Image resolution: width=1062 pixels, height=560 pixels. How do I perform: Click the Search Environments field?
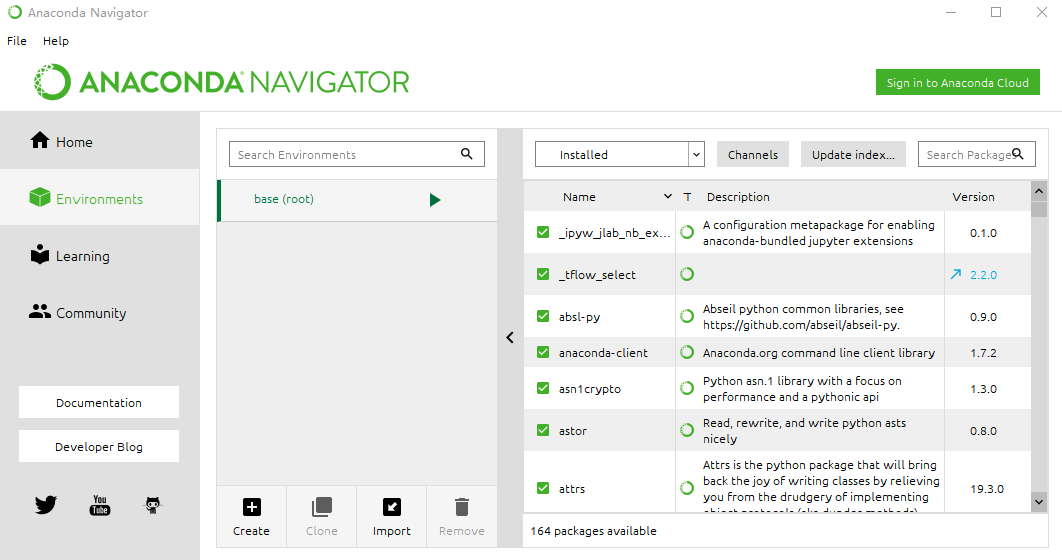coord(357,154)
